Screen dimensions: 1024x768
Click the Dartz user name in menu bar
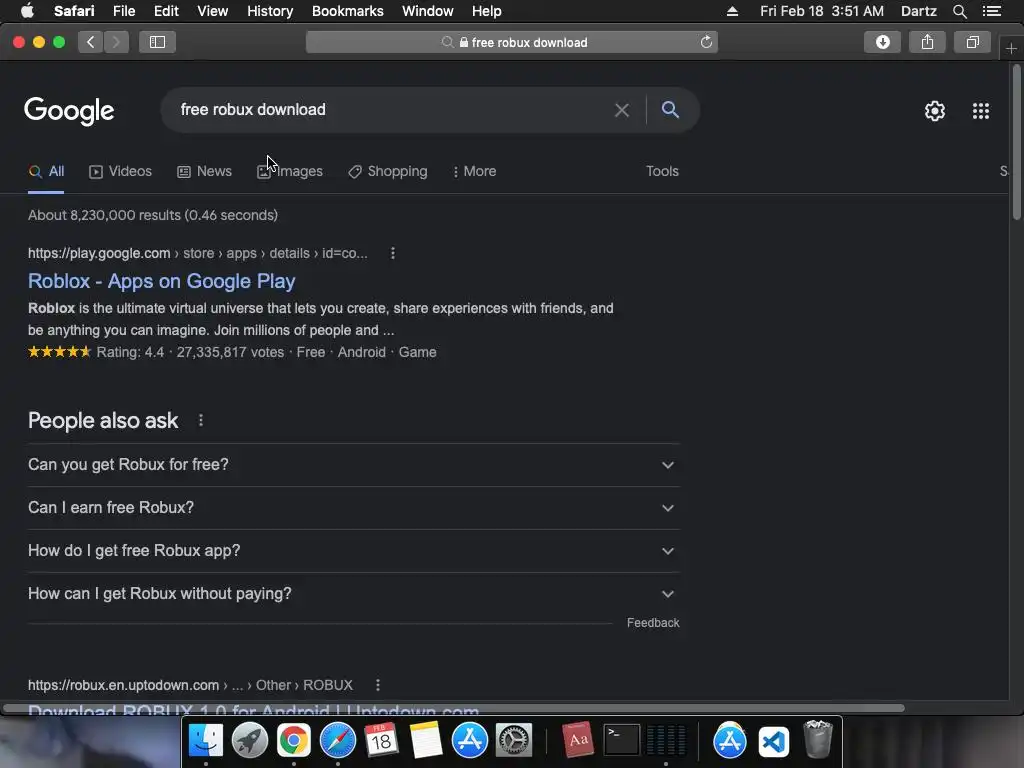pos(918,11)
